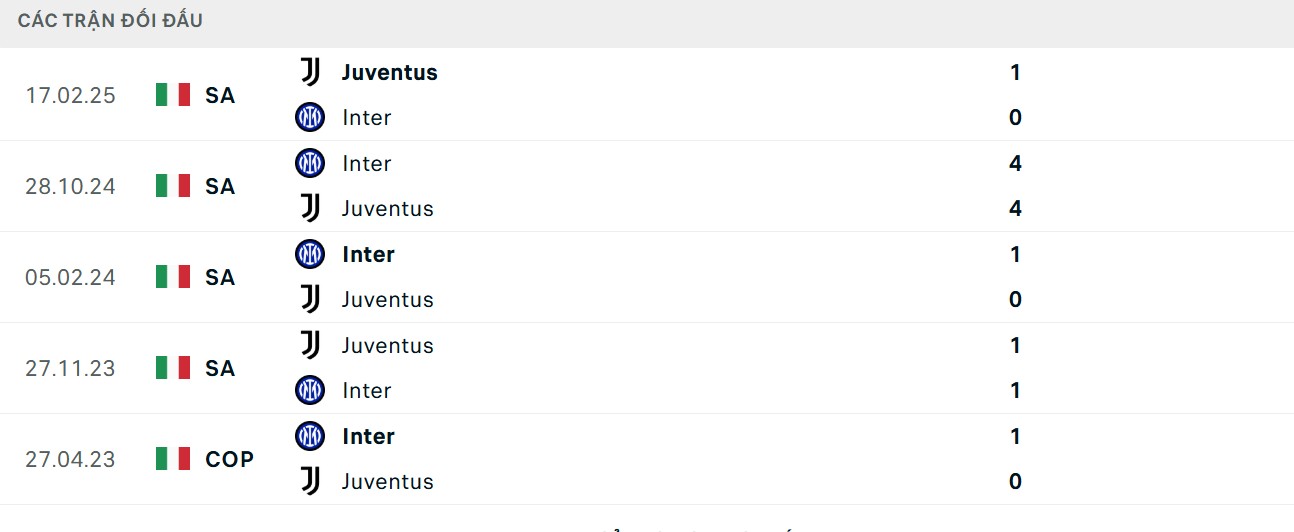Click Inter crest in 27.04.23 cup match

(310, 436)
